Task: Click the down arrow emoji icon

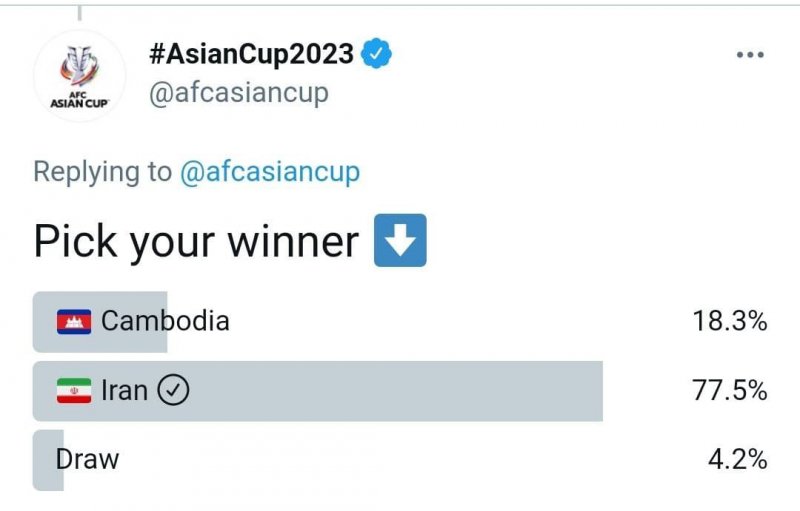Action: pyautogui.click(x=400, y=241)
